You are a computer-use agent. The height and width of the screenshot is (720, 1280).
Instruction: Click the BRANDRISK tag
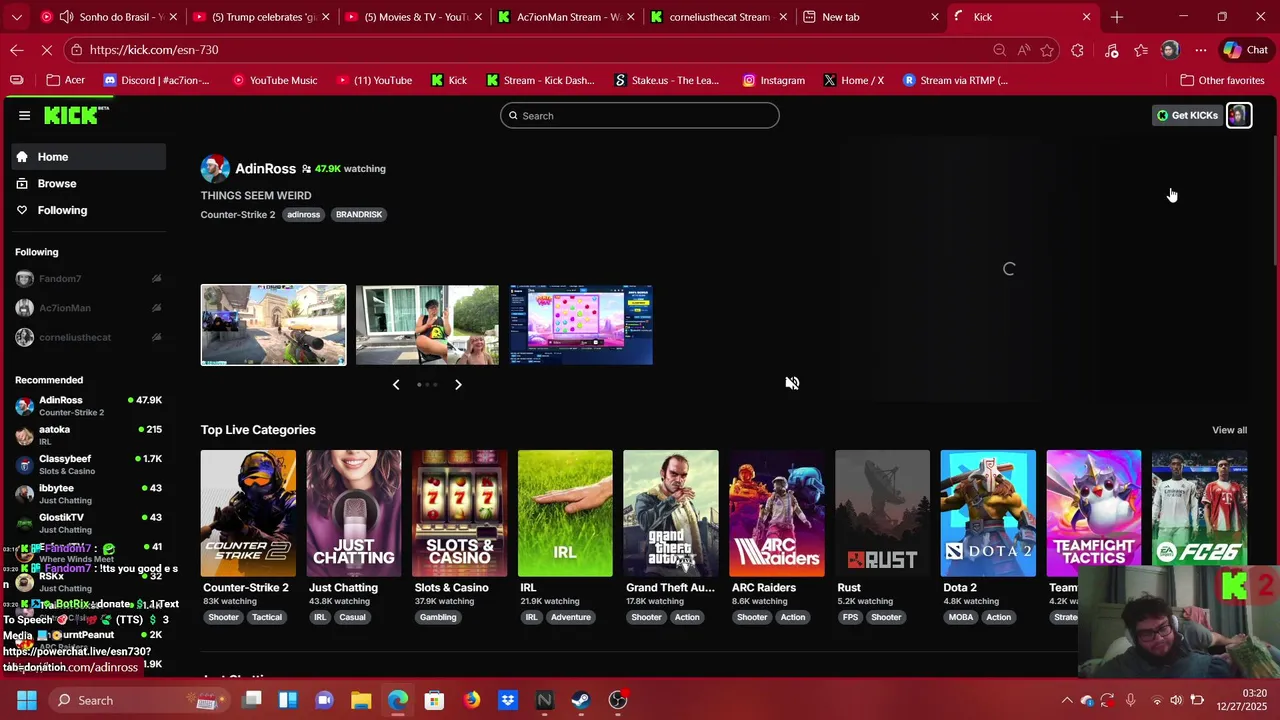(x=359, y=214)
